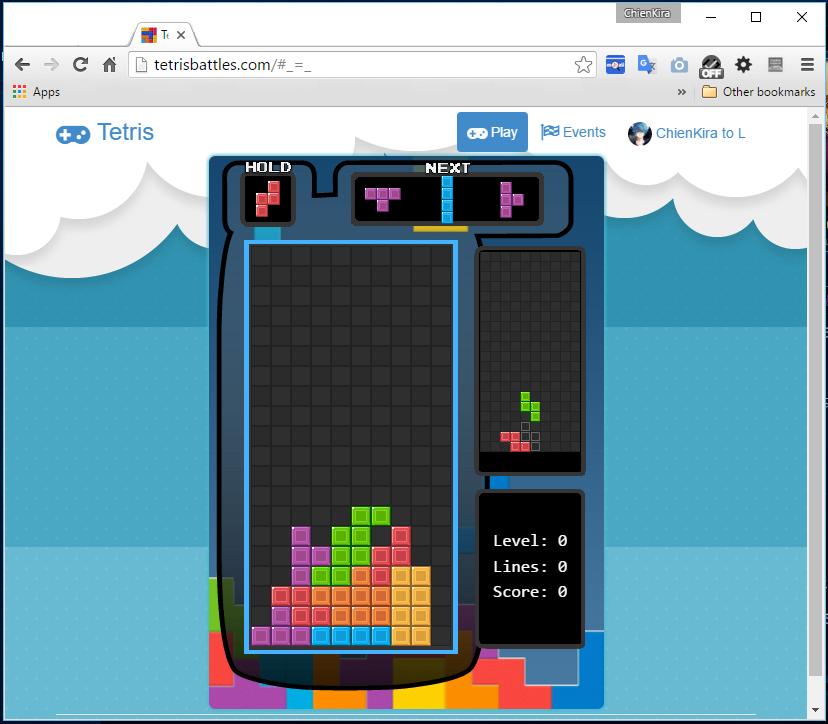Click the third next purple T piece
The height and width of the screenshot is (724, 828).
(511, 200)
